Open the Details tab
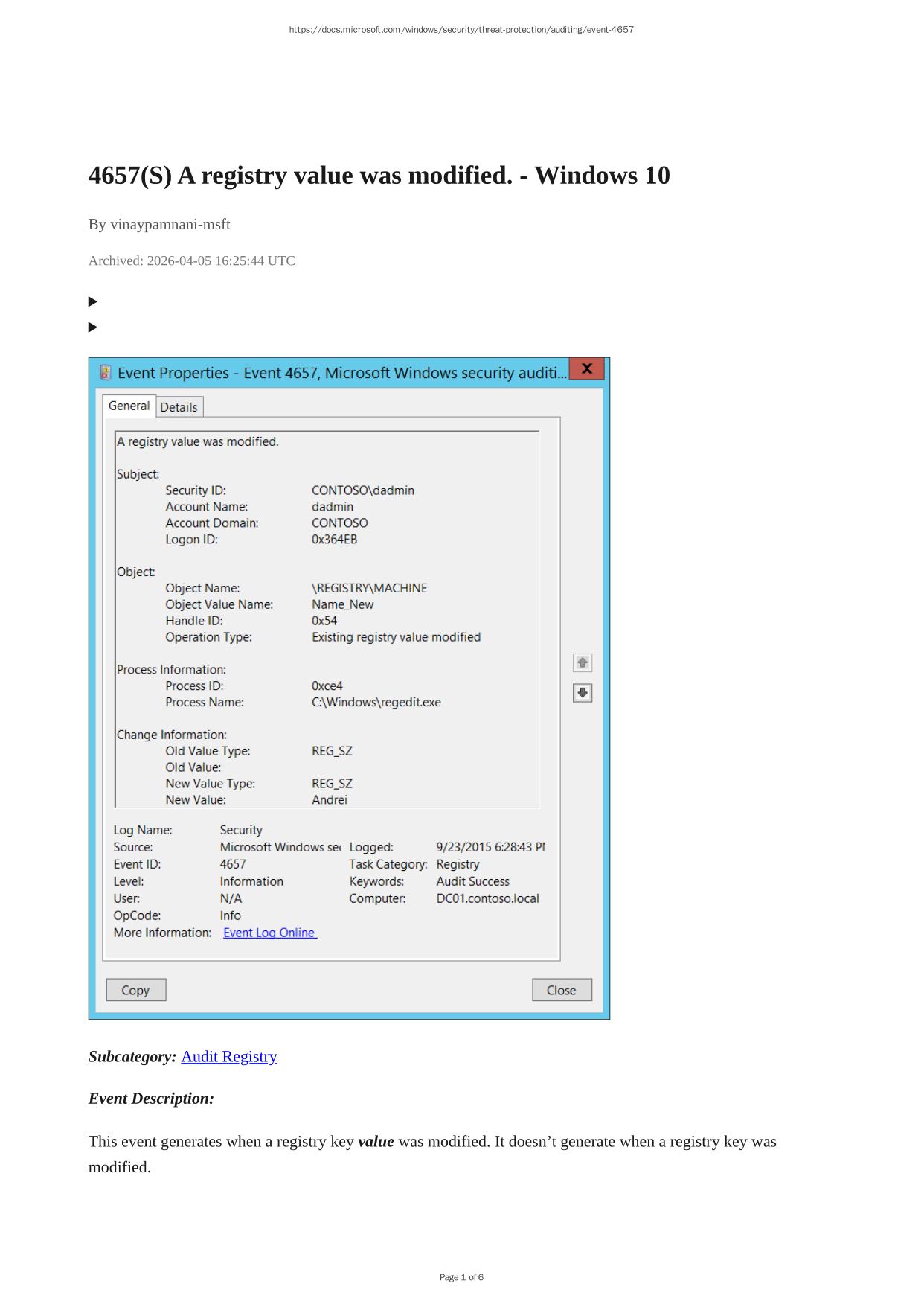The height and width of the screenshot is (1307, 924). tap(179, 407)
